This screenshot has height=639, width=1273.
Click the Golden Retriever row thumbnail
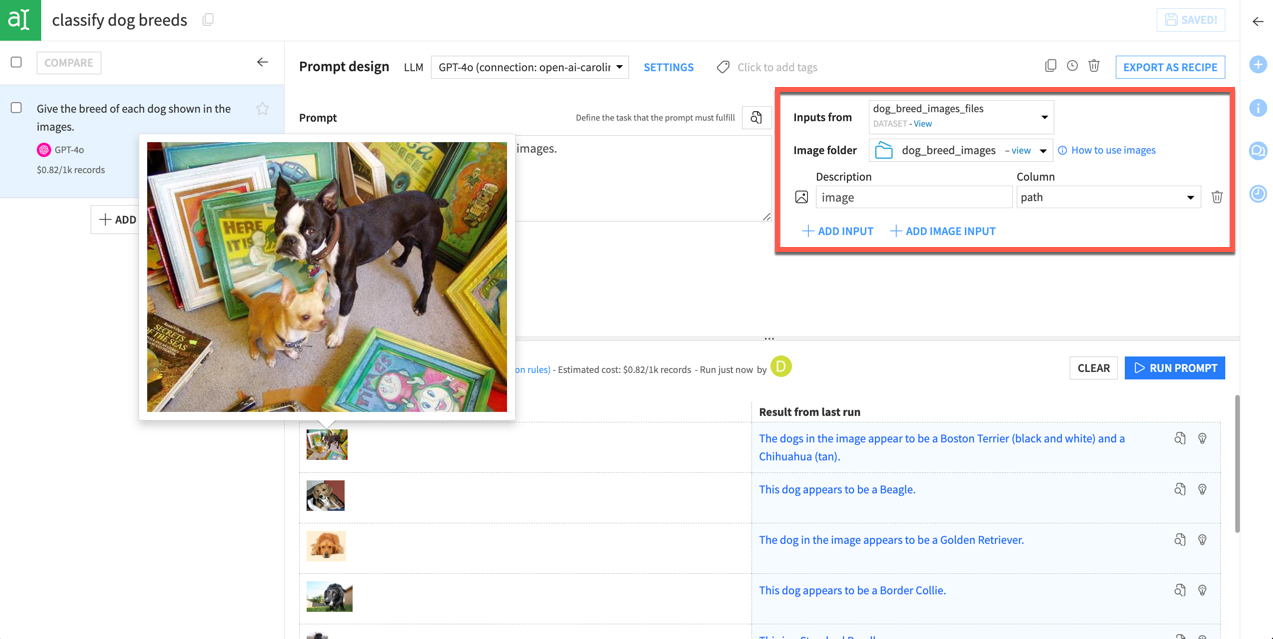point(326,546)
